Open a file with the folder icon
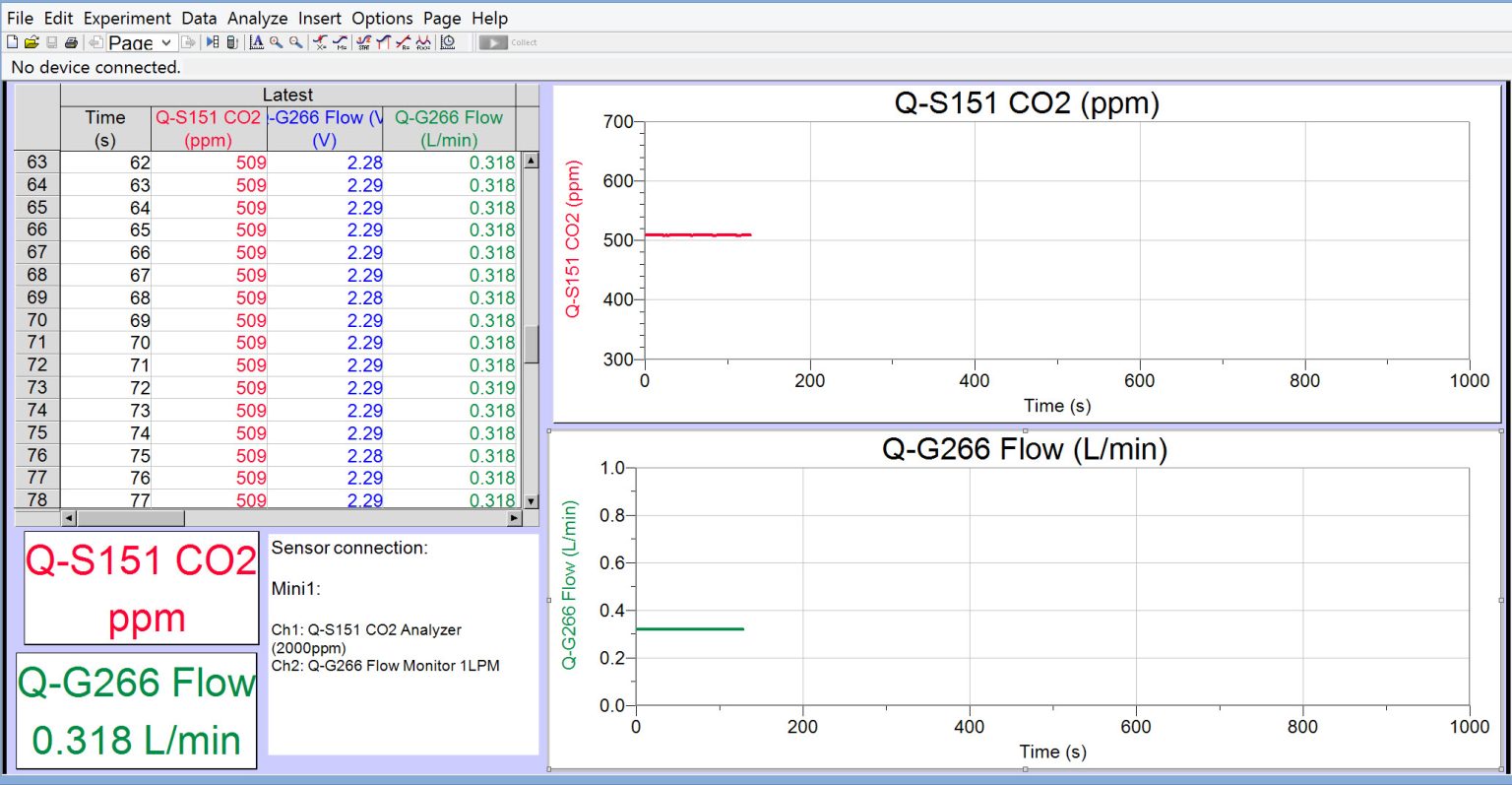Viewport: 1512px width, 785px height. click(31, 42)
